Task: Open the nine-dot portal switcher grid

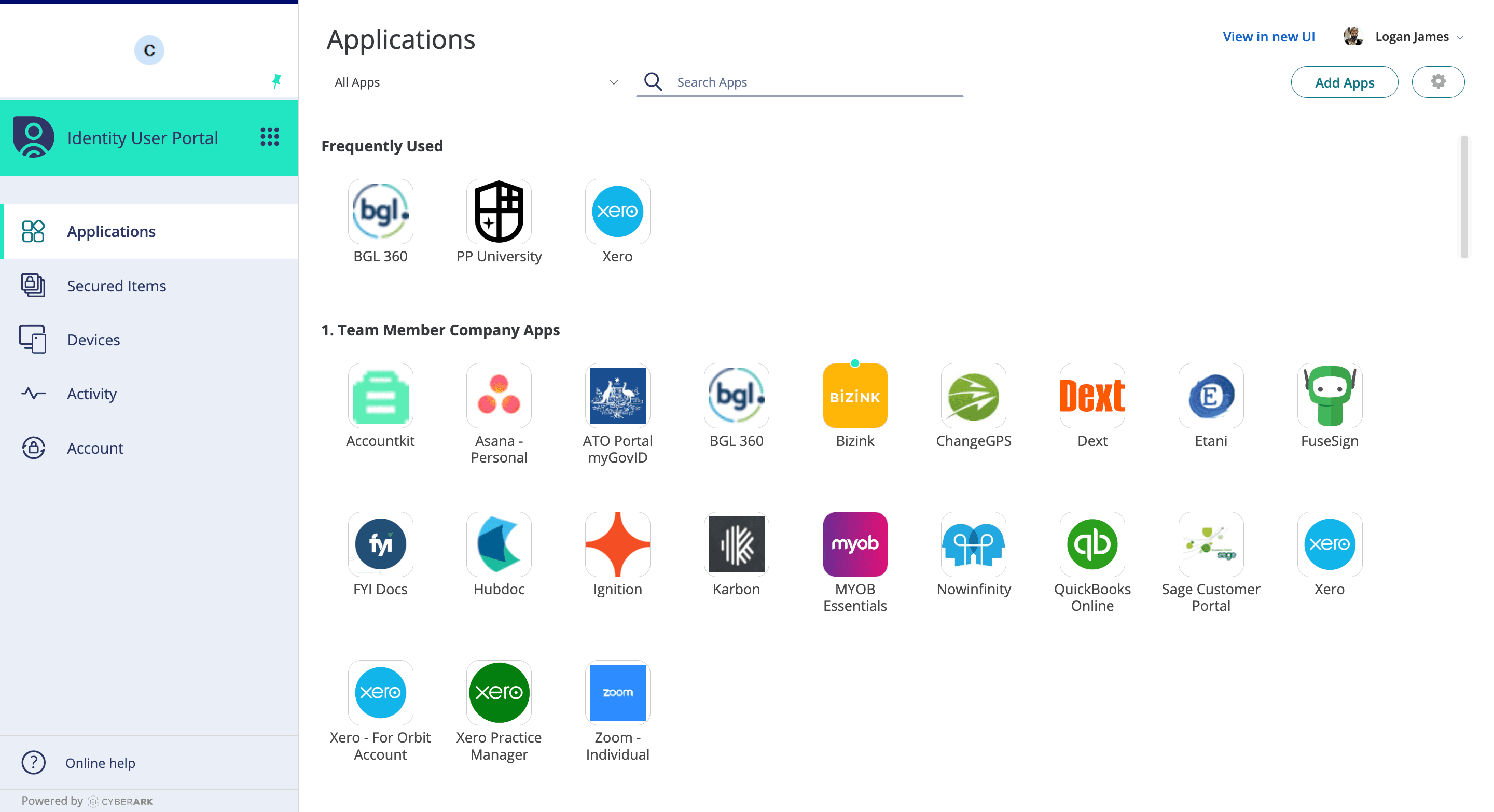Action: click(270, 137)
